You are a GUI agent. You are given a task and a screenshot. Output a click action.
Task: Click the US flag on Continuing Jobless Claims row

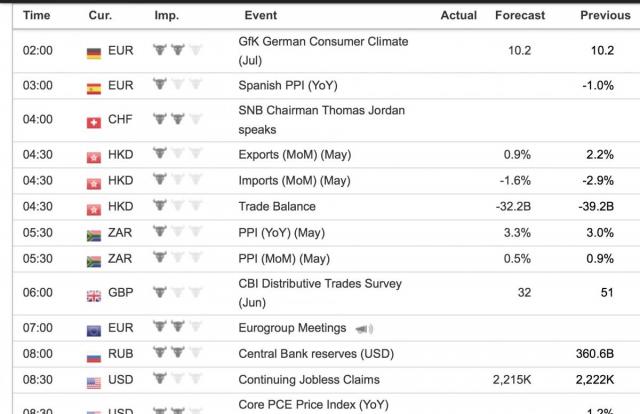[x=95, y=380]
